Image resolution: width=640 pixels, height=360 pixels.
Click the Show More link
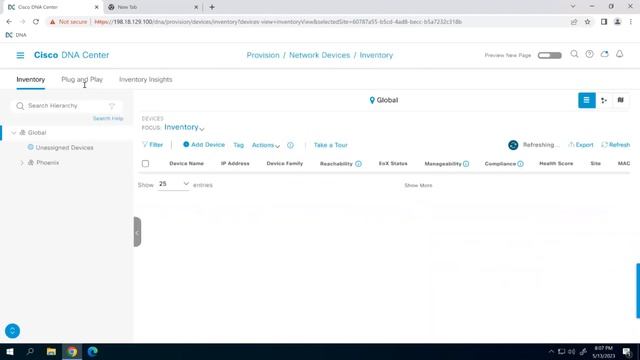click(x=418, y=186)
